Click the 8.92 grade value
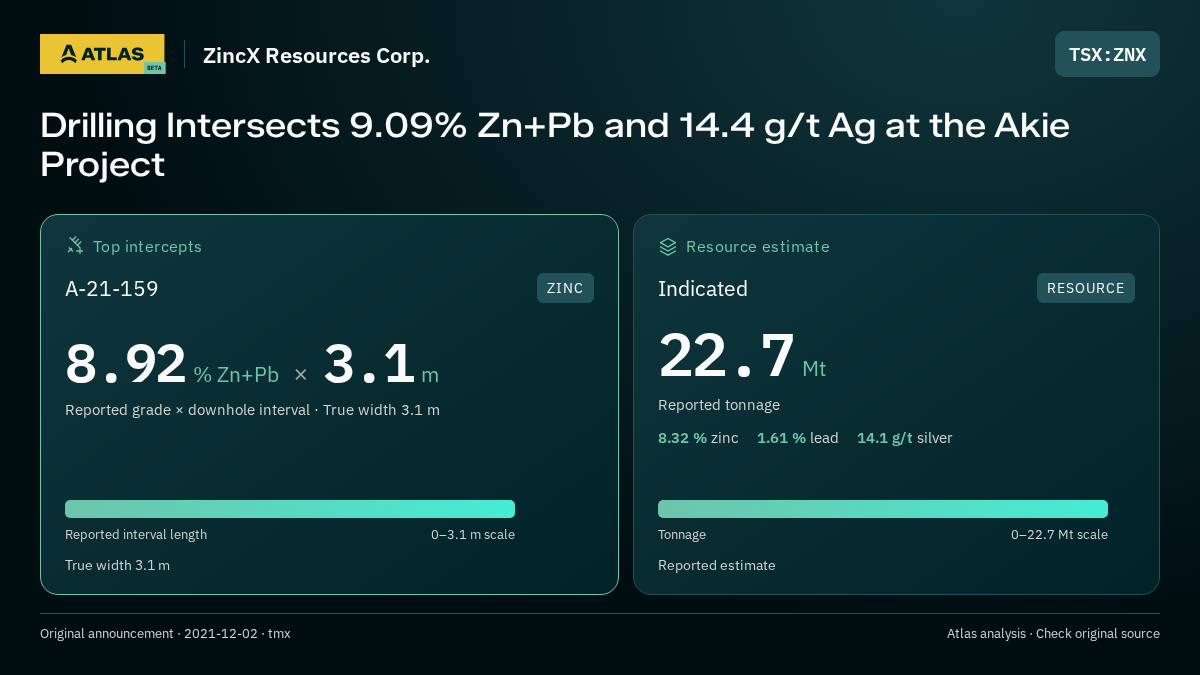The height and width of the screenshot is (675, 1200). click(x=126, y=363)
